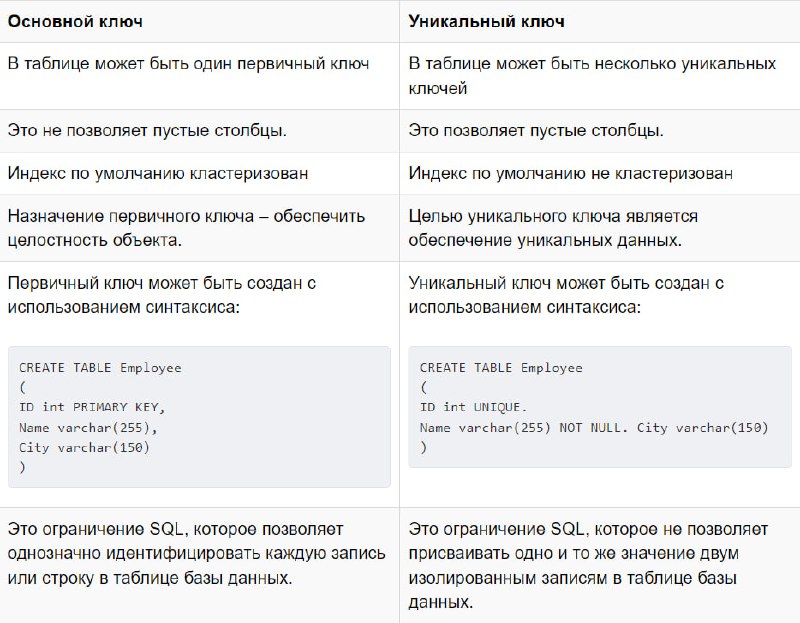Click the 'City varchar(150)' line in left code
Viewport: 800px width, 623px height.
click(84, 447)
